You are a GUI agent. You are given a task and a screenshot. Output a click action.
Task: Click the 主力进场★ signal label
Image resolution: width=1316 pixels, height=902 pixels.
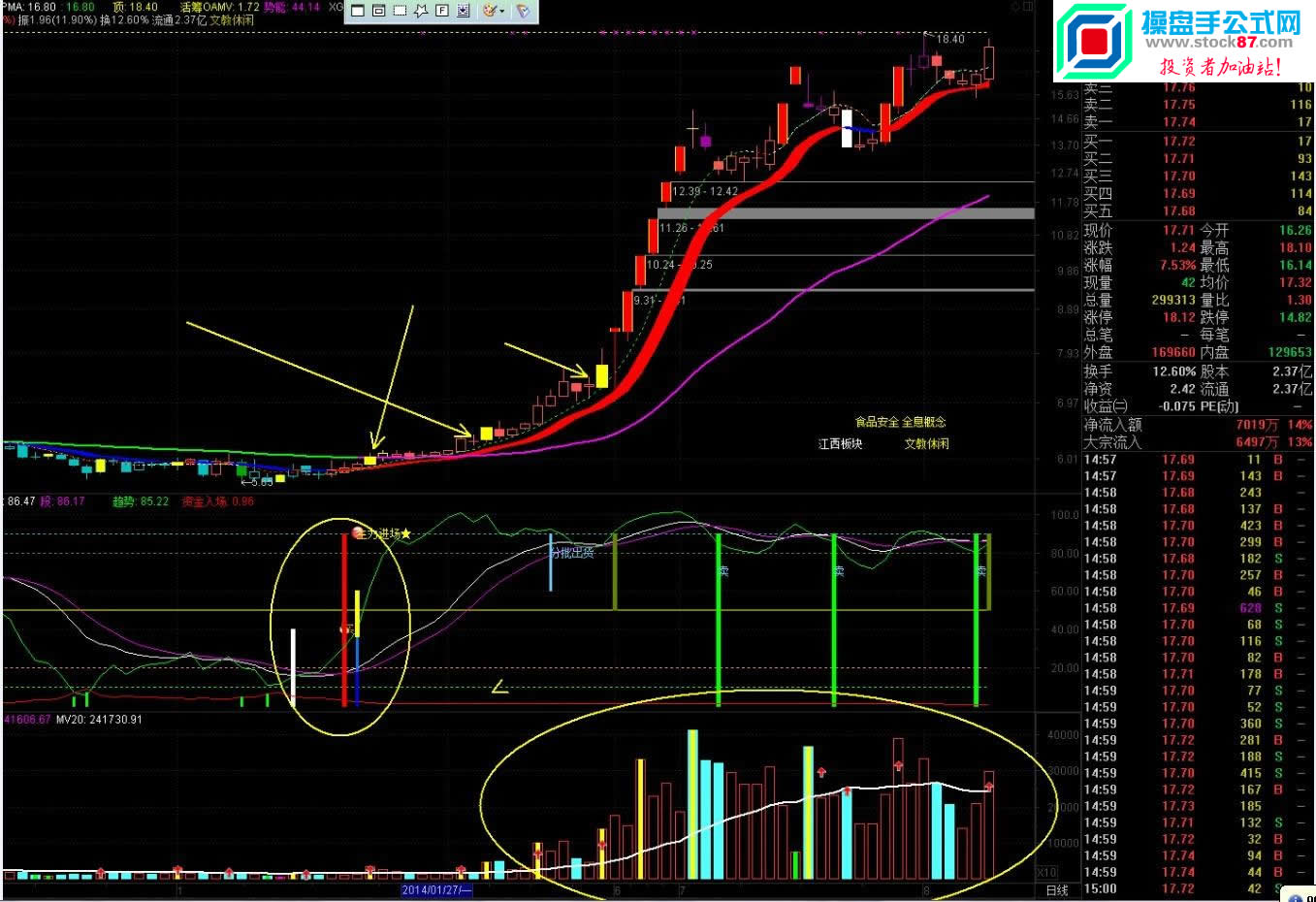(382, 533)
